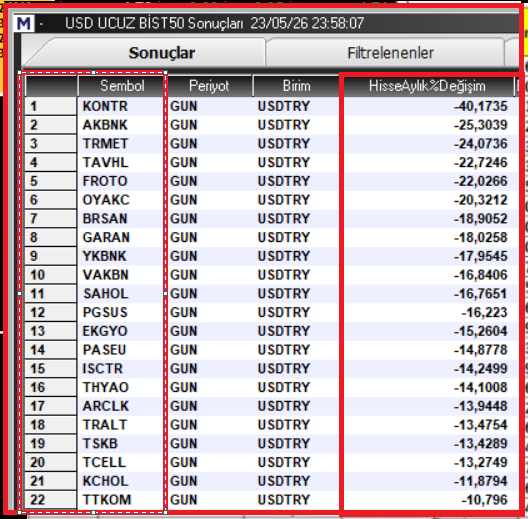Click the value -20,3212 for OYAKC
Viewport: 528px width, 519px height.
(x=481, y=200)
